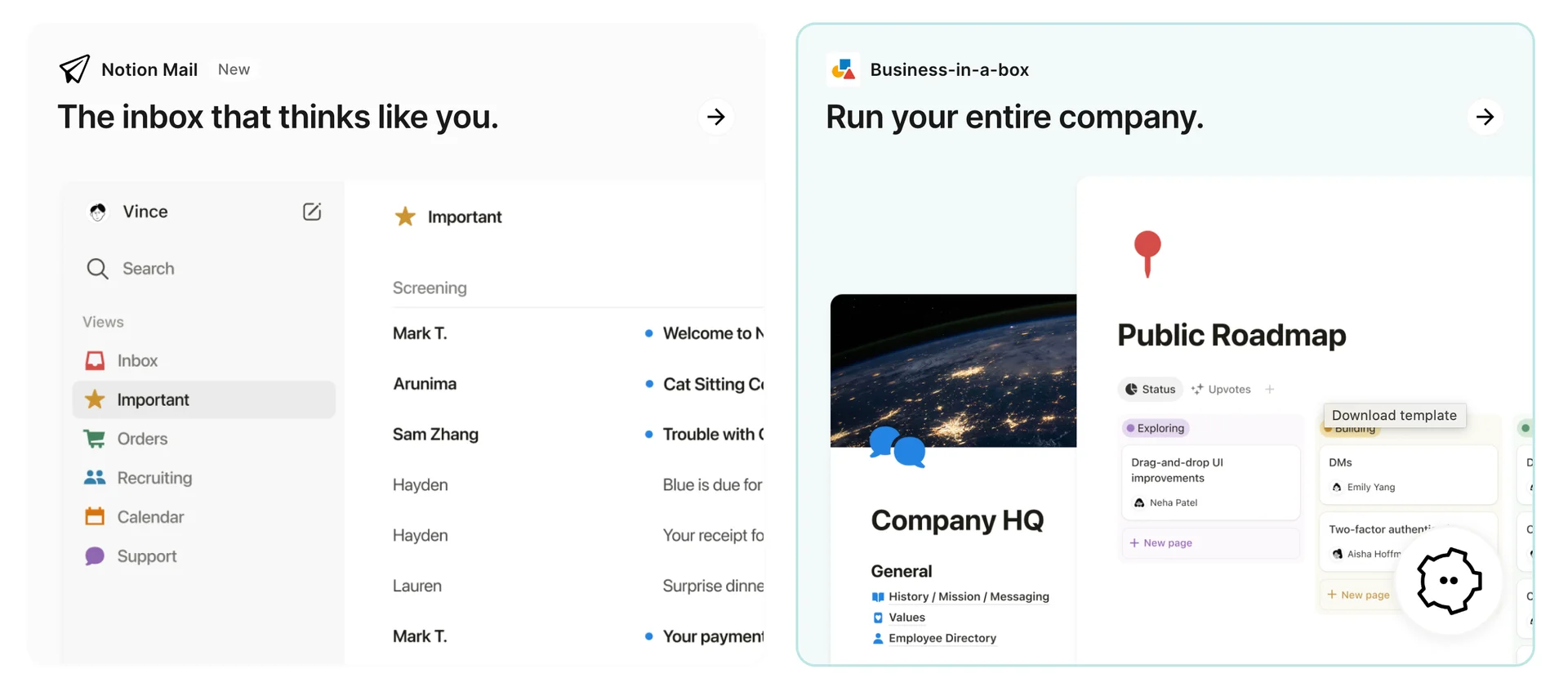Open the Employee Directory link
Viewport: 1568px width, 696px height.
pyautogui.click(x=942, y=638)
